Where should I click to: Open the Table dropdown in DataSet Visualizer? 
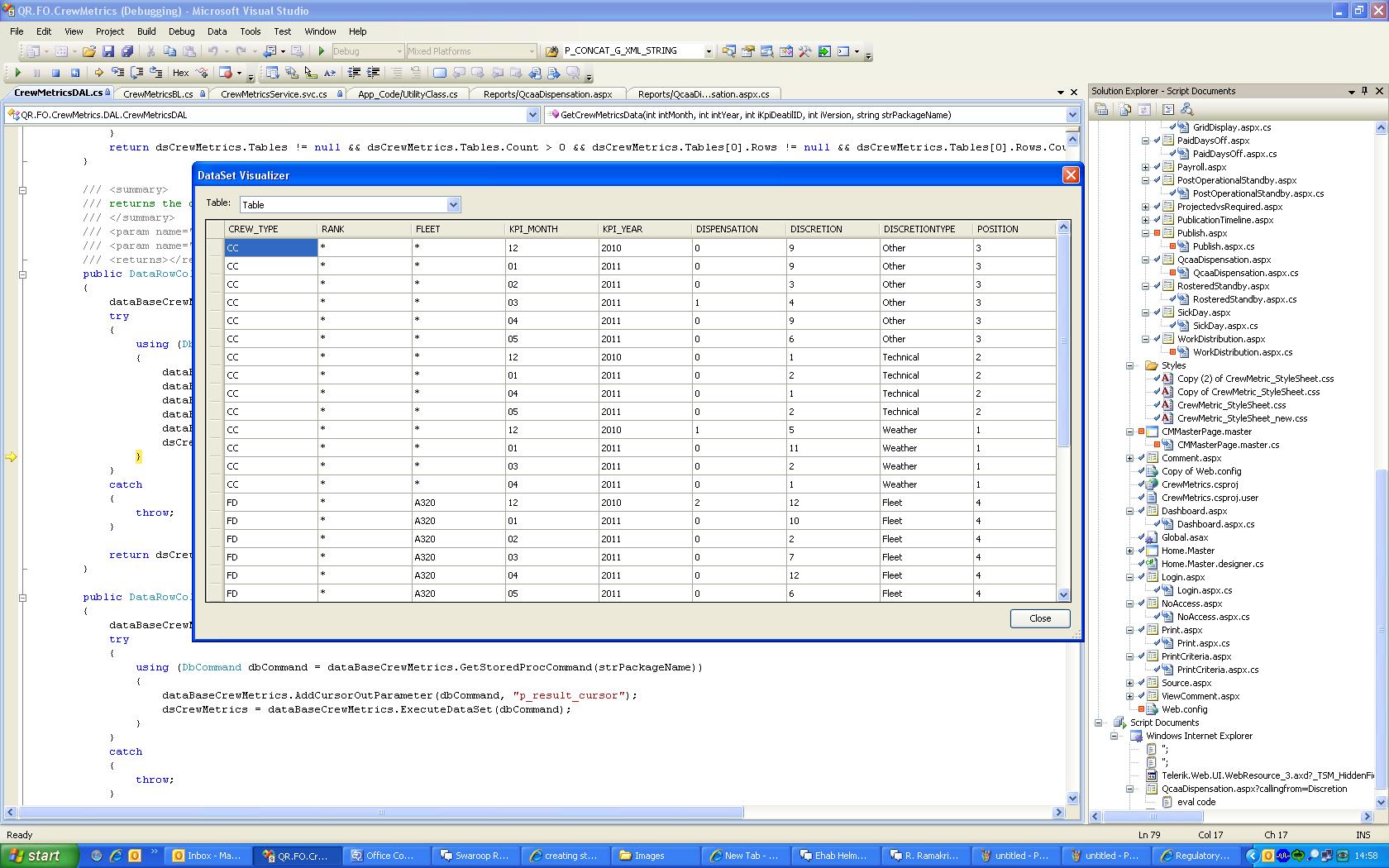[x=453, y=204]
